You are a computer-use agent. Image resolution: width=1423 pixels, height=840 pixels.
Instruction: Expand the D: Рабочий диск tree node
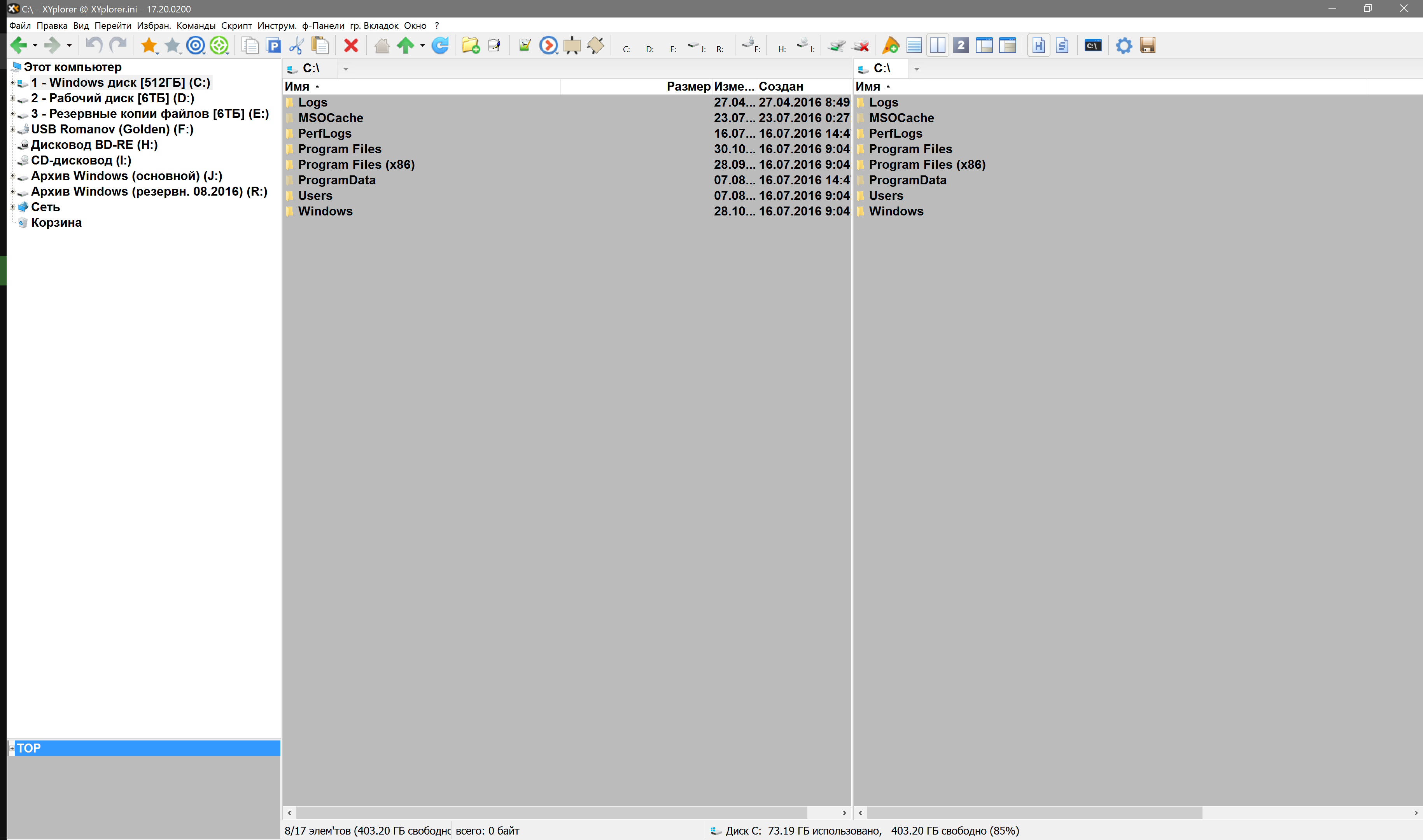click(x=12, y=98)
